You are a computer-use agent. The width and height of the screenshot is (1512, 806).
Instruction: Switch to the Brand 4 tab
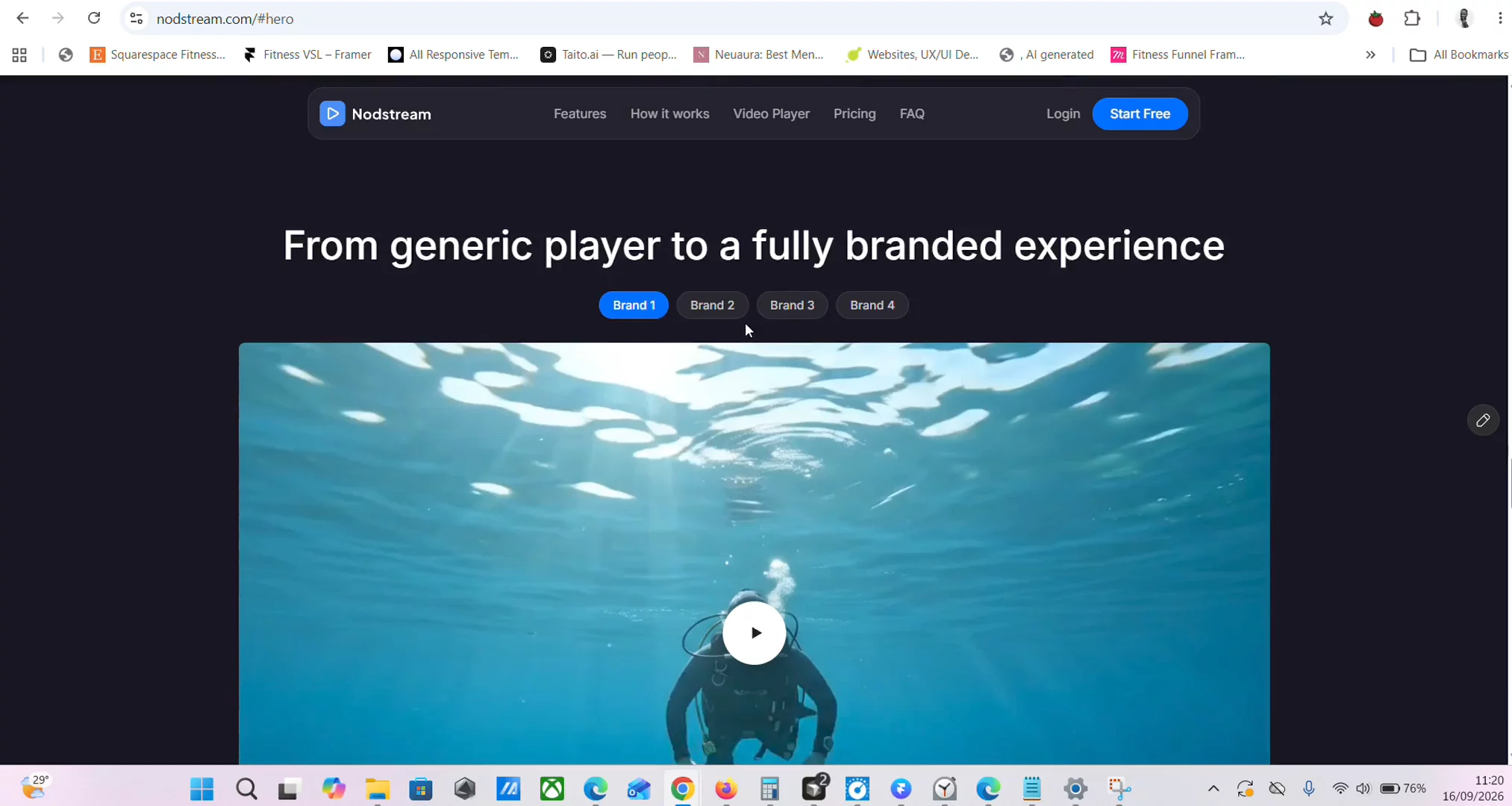click(x=872, y=304)
